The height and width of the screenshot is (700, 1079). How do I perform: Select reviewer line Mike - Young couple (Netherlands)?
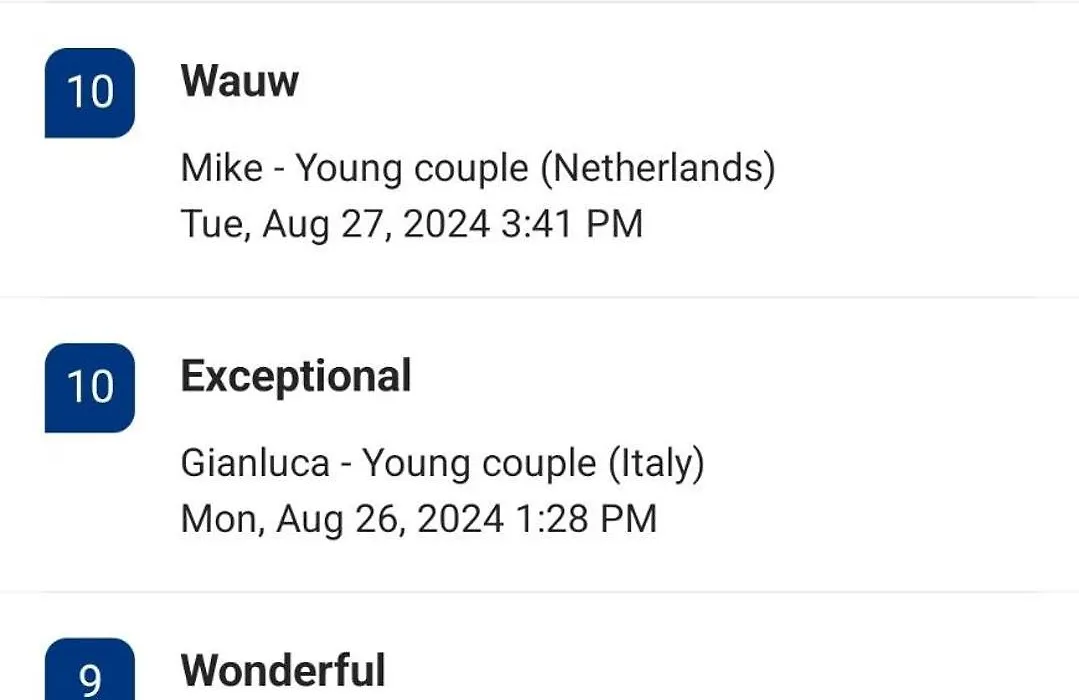pos(478,169)
